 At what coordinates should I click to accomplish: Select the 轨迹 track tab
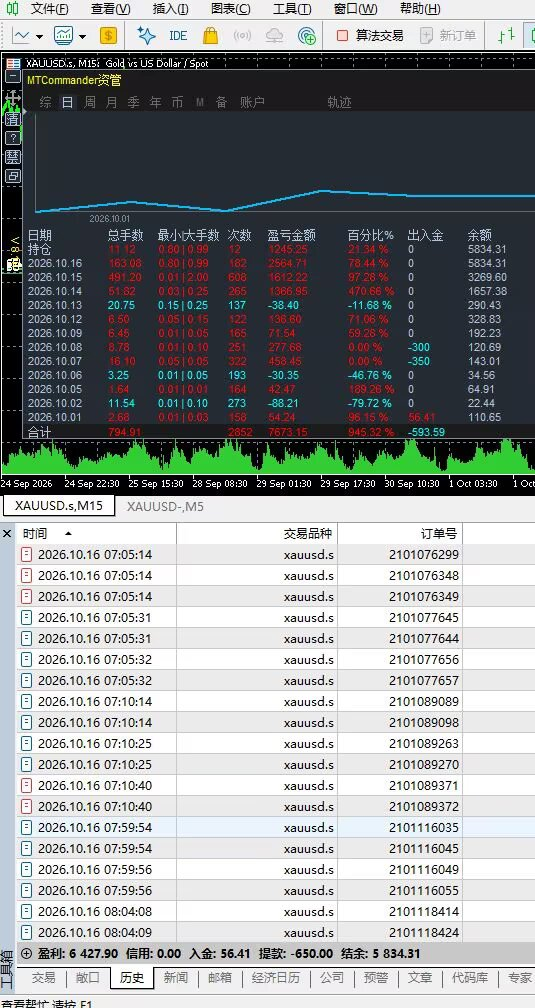339,102
